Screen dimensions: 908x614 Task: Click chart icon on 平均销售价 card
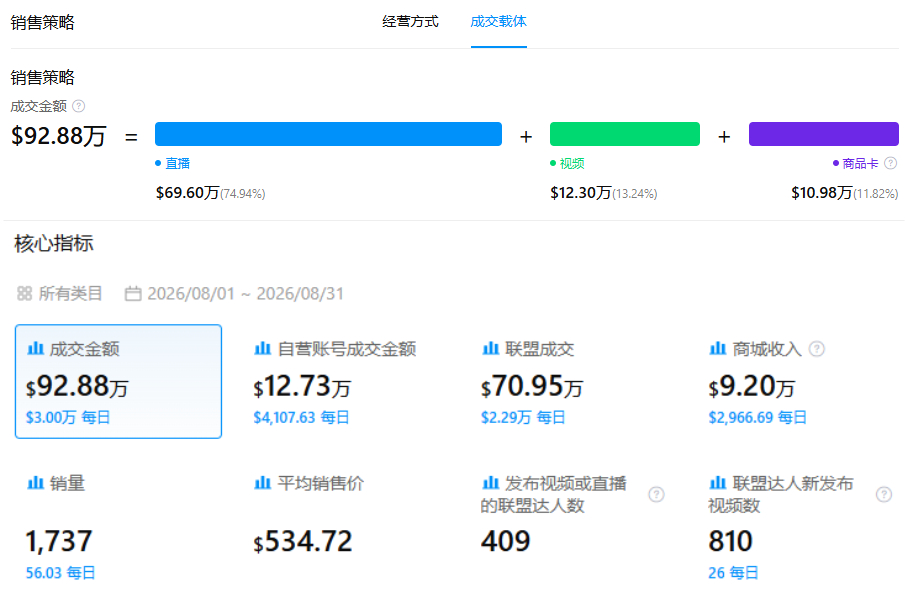pos(262,482)
